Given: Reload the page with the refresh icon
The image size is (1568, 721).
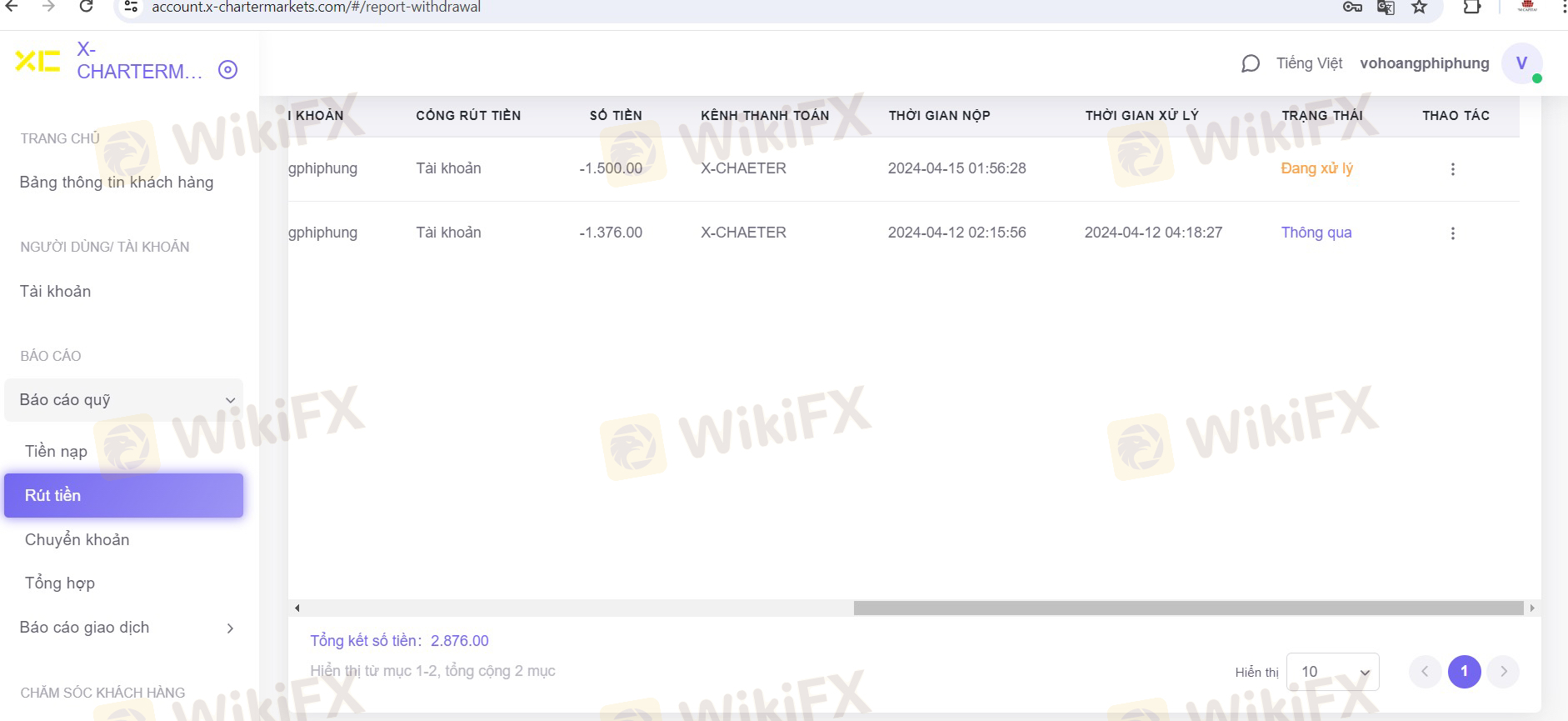Looking at the screenshot, I should [x=86, y=8].
